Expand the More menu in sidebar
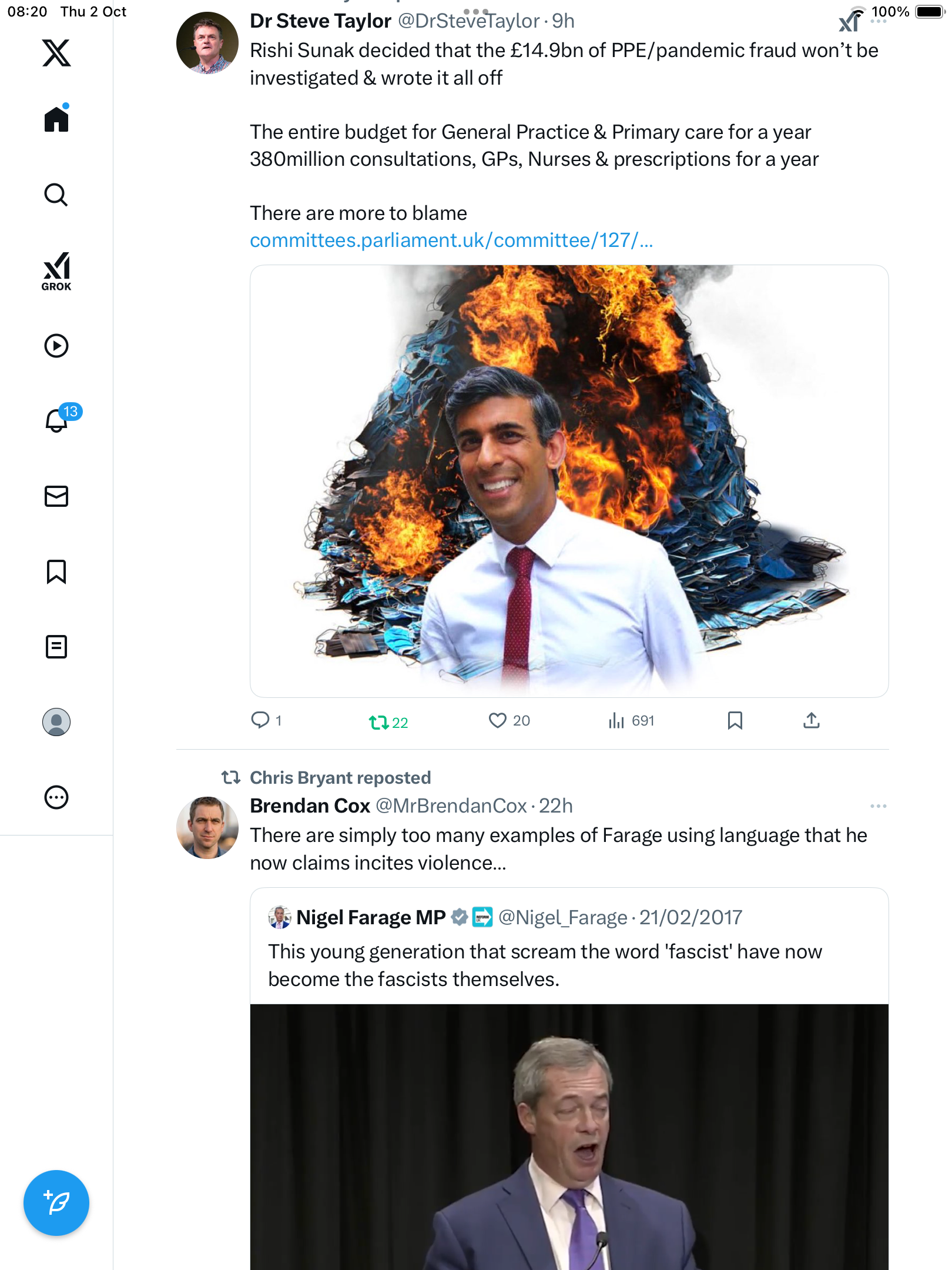Image resolution: width=952 pixels, height=1270 pixels. [56, 797]
